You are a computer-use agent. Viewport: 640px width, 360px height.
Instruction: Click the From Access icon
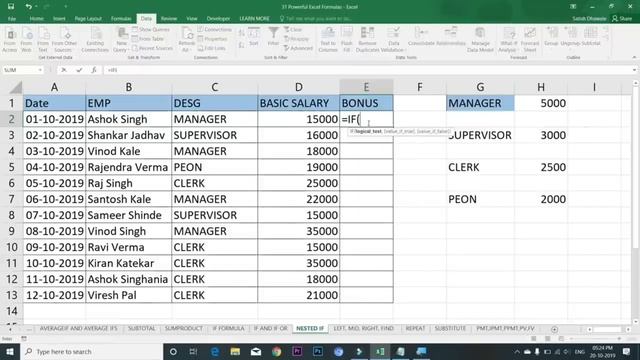point(10,40)
